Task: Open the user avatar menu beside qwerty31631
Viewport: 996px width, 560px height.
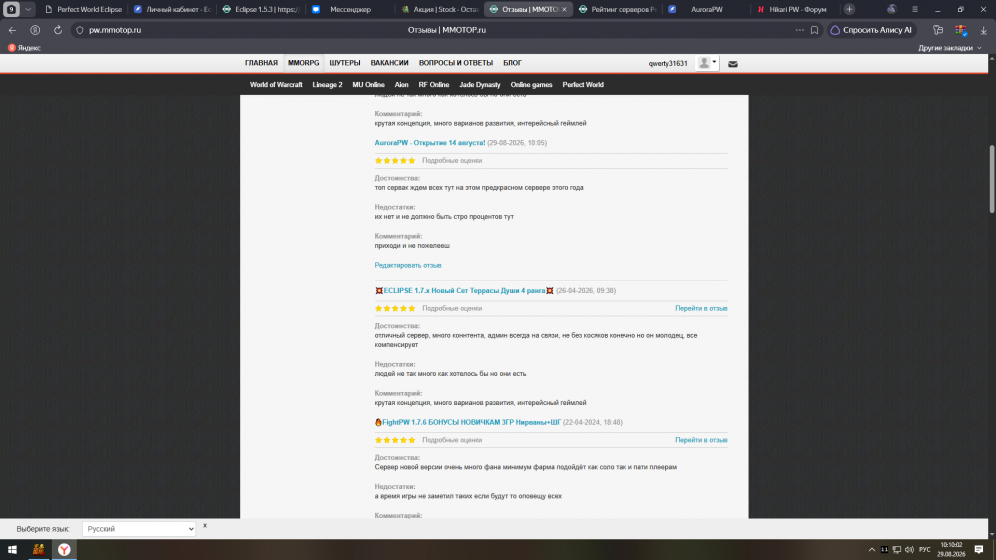Action: point(707,63)
